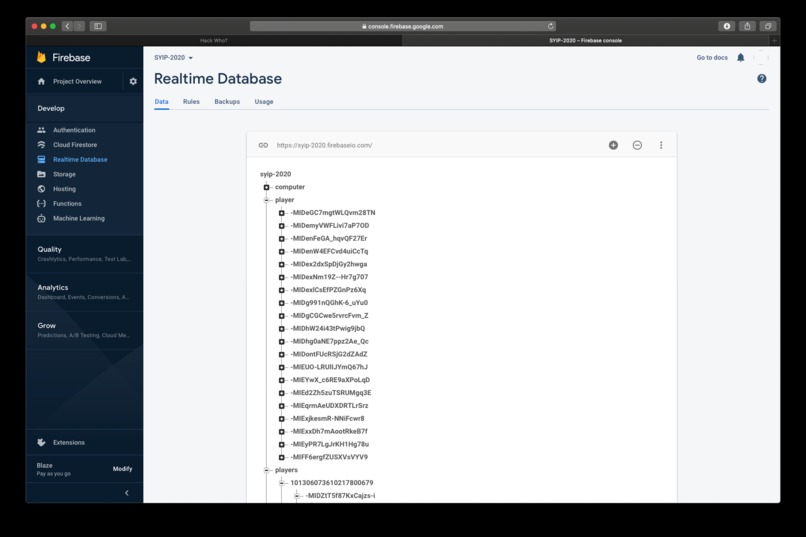806x537 pixels.
Task: Expand node -MIDenFeGA_hqvQF27Er
Action: (x=282, y=238)
